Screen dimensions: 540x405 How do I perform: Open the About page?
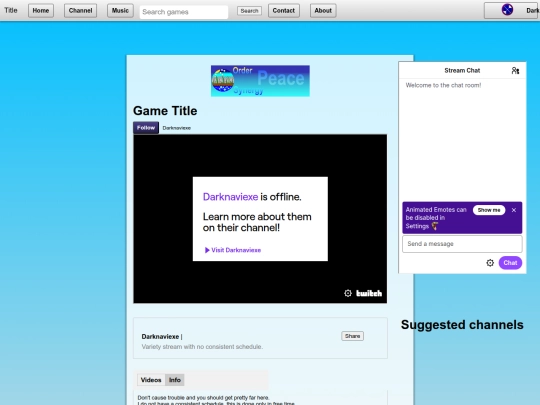(323, 11)
